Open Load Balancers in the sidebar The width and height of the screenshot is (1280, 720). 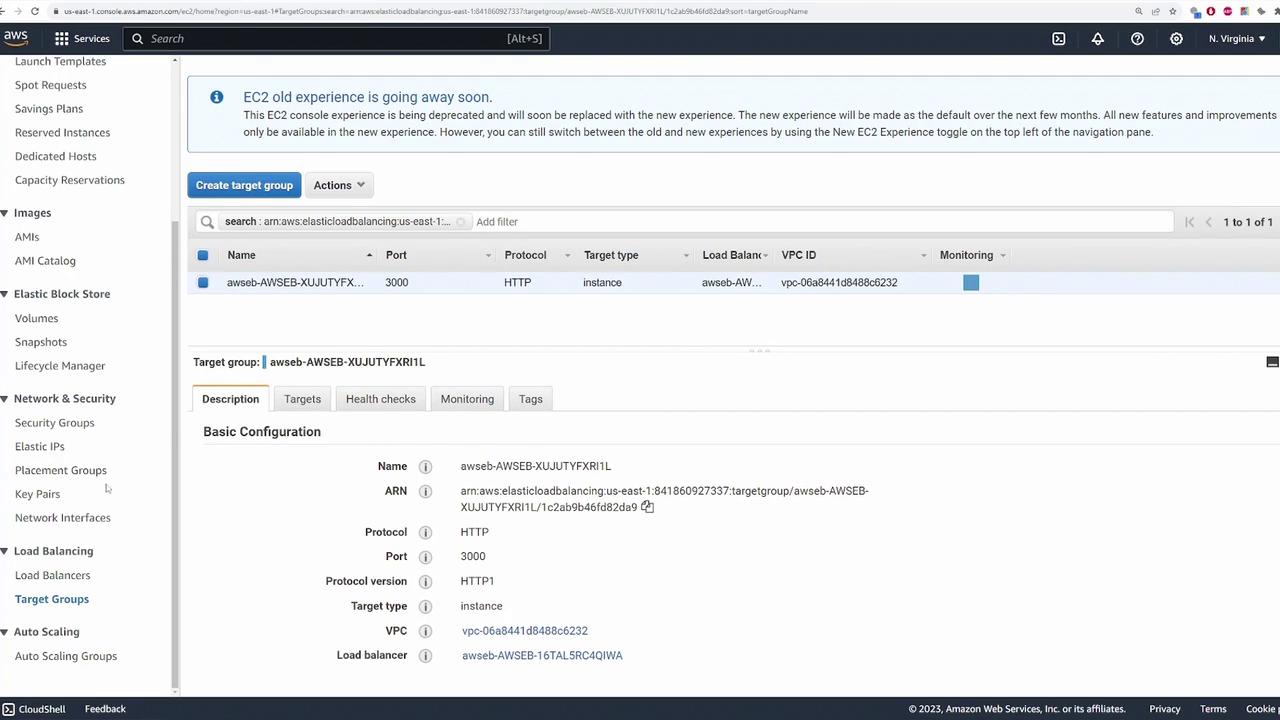[52, 575]
